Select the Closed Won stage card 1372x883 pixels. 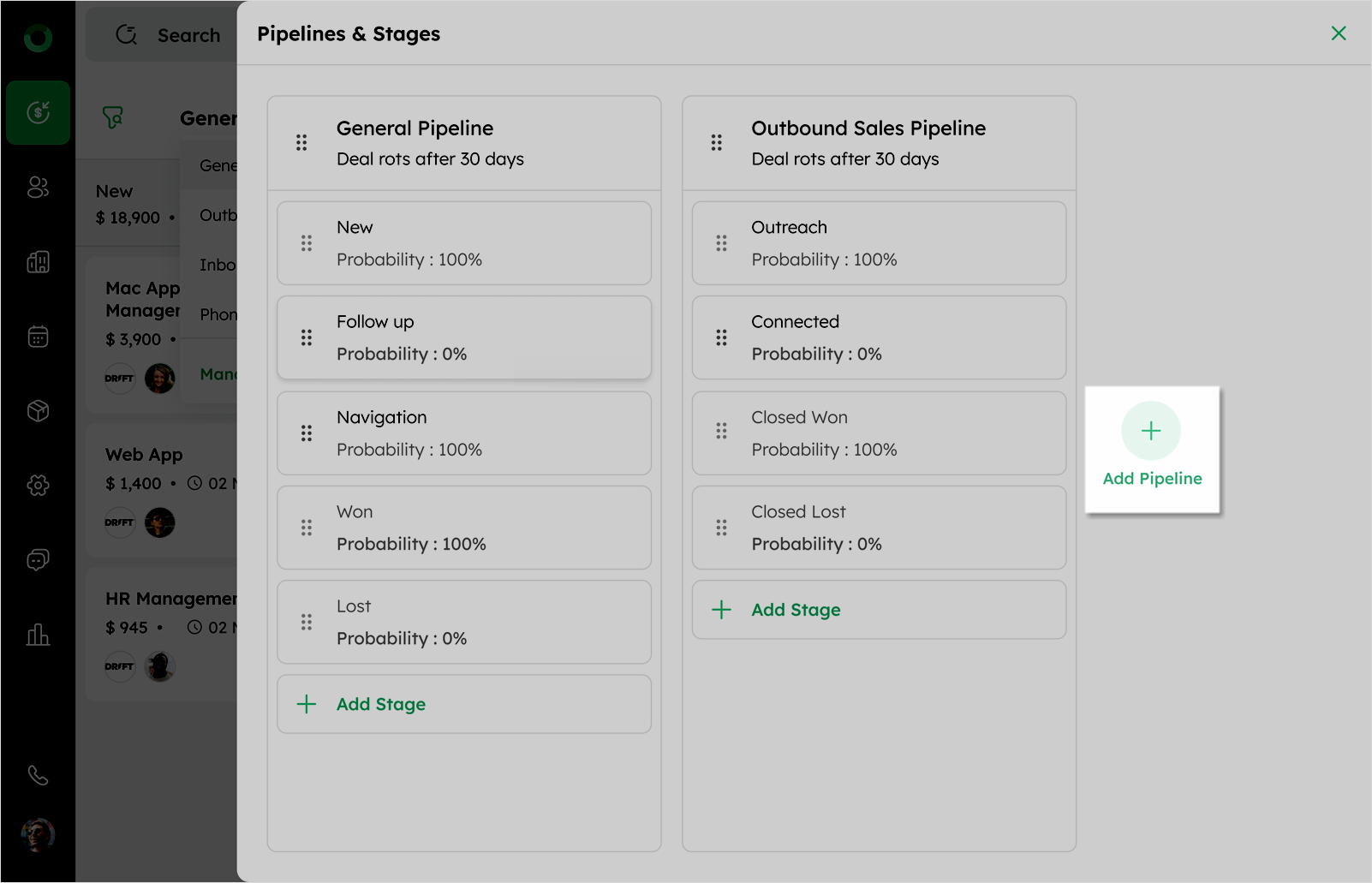click(x=879, y=433)
